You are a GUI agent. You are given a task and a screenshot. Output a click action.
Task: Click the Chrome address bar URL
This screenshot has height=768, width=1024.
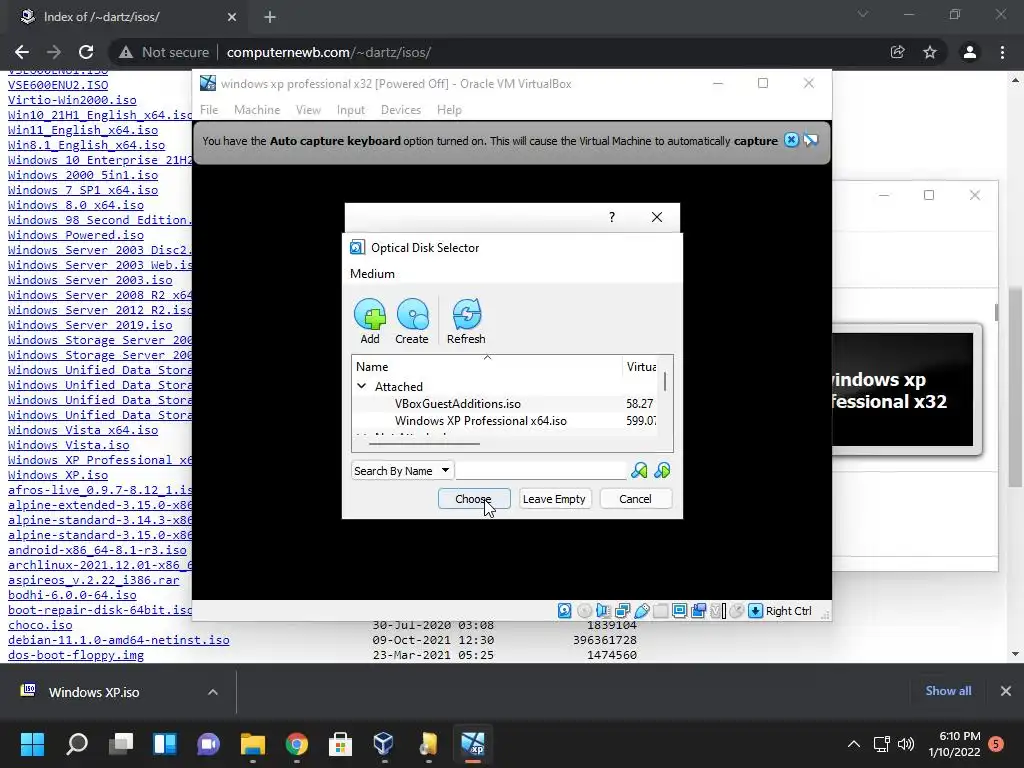[x=328, y=52]
